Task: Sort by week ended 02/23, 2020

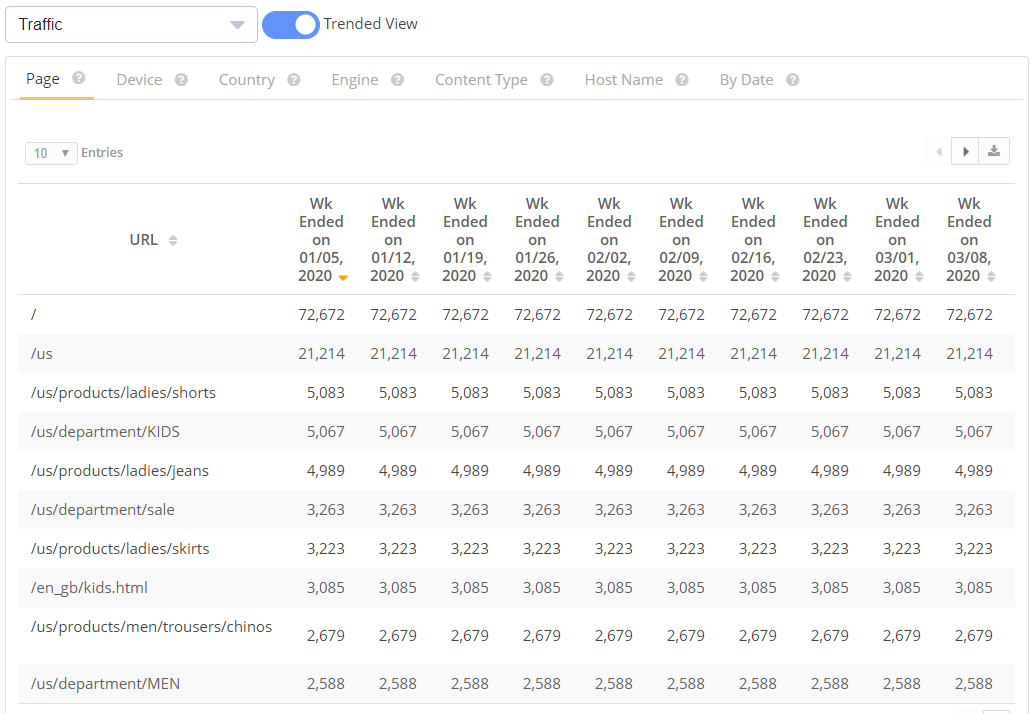Action: tap(847, 277)
